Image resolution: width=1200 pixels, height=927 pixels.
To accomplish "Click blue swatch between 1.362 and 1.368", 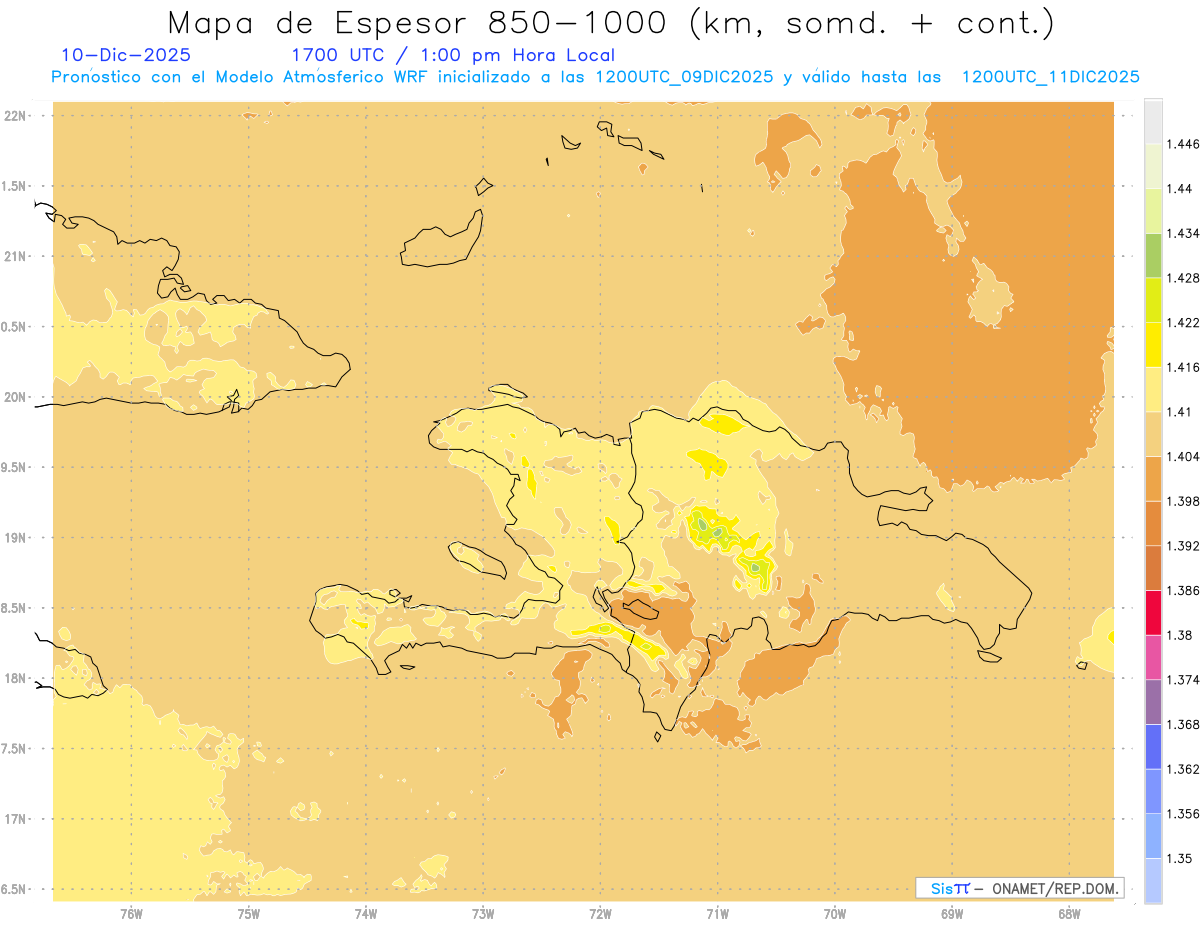I will click(1153, 746).
